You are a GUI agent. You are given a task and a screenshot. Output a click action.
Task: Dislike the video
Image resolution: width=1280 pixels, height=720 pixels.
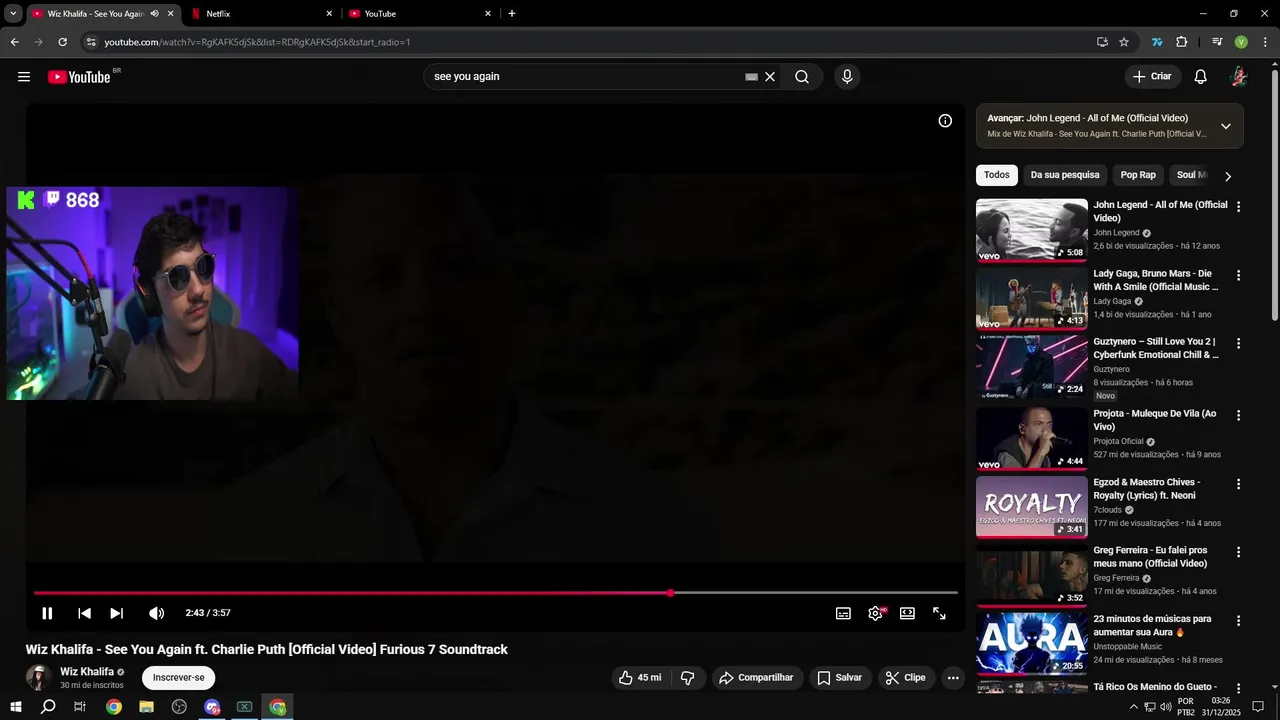click(x=687, y=678)
